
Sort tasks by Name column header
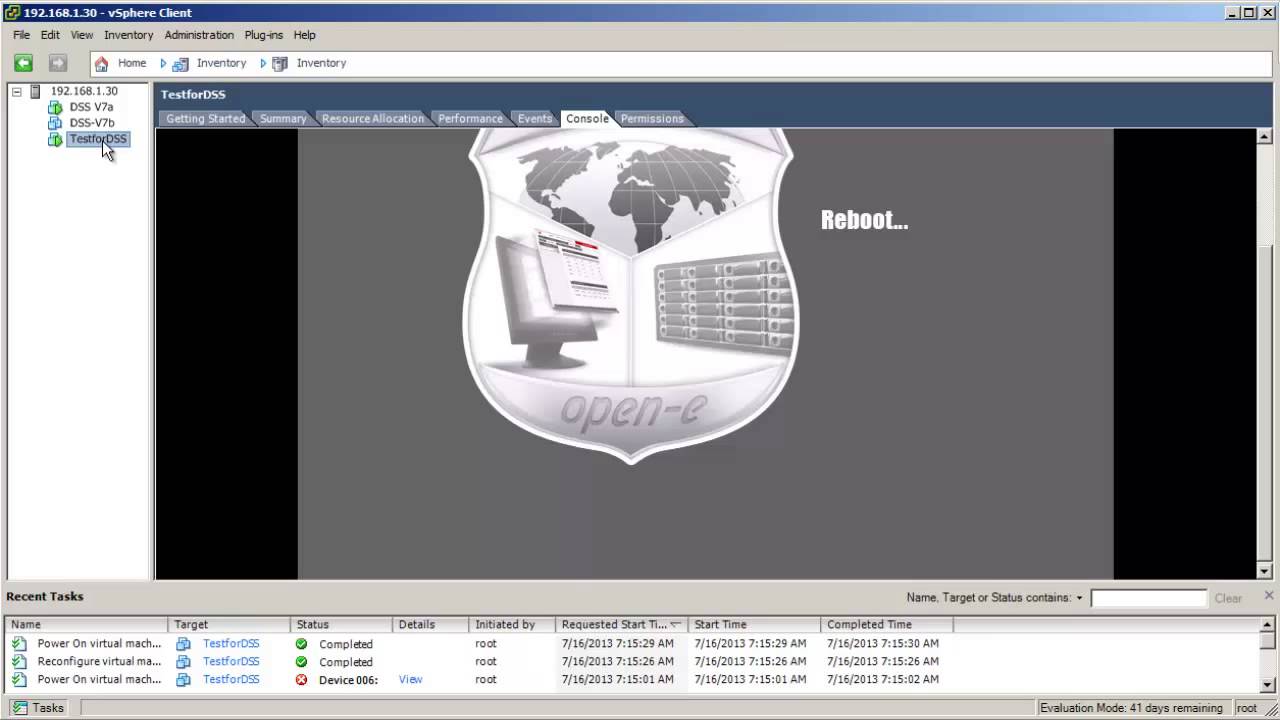pyautogui.click(x=86, y=624)
